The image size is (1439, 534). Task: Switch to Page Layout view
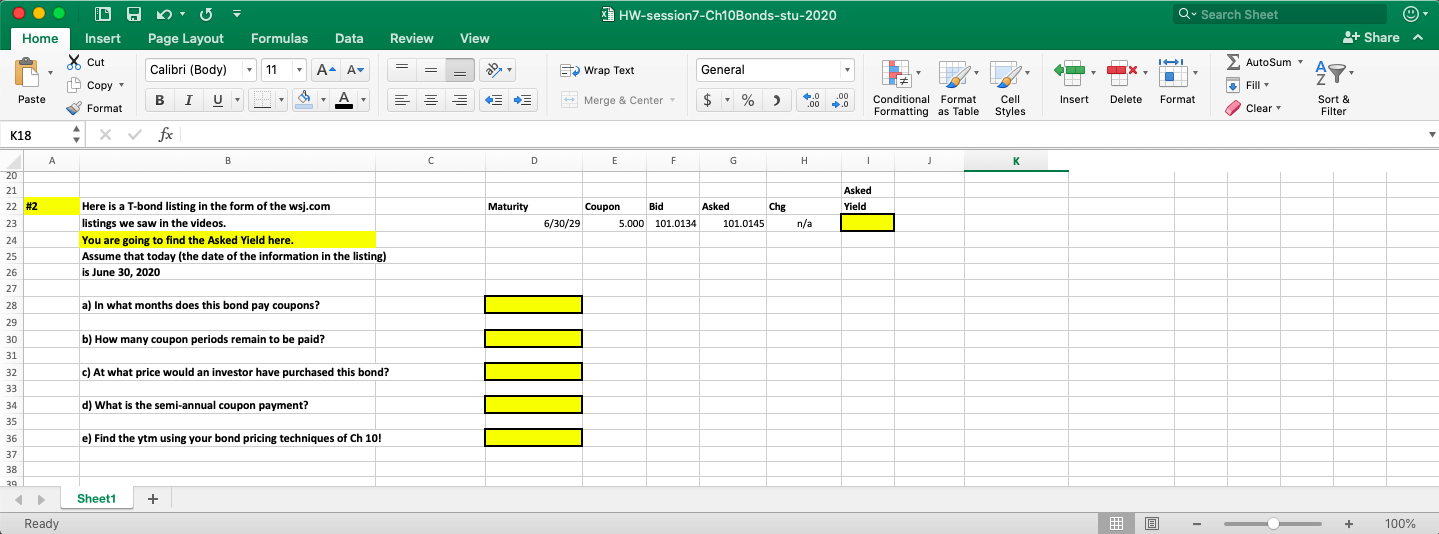[x=1151, y=523]
